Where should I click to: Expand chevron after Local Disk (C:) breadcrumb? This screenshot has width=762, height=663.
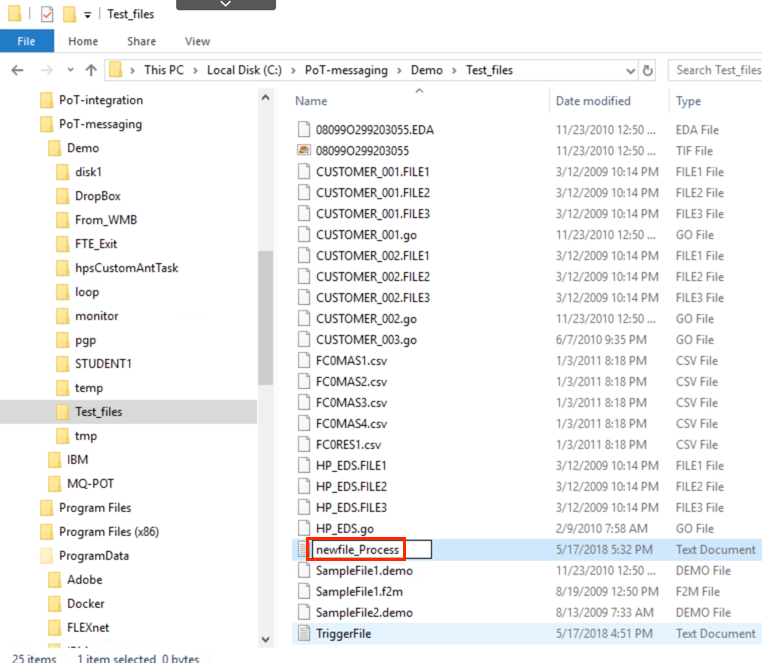(x=294, y=70)
